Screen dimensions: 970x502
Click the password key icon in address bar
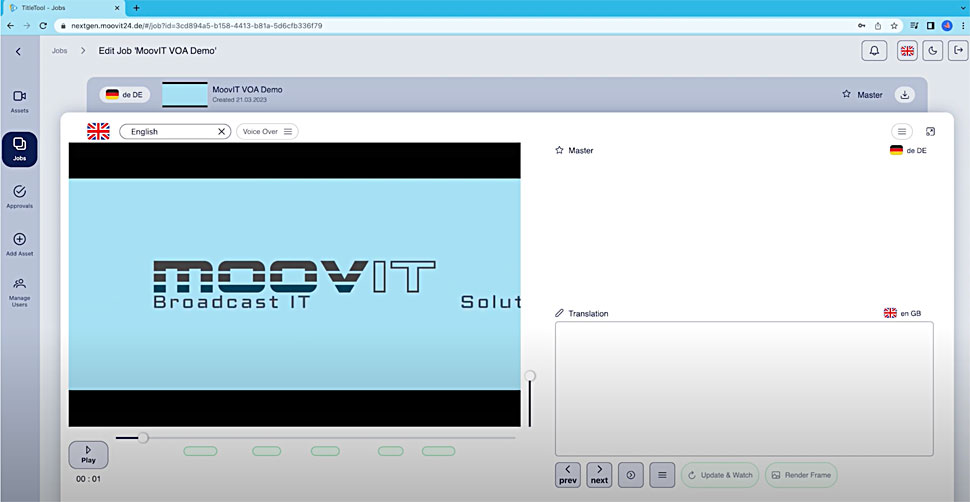pos(861,26)
